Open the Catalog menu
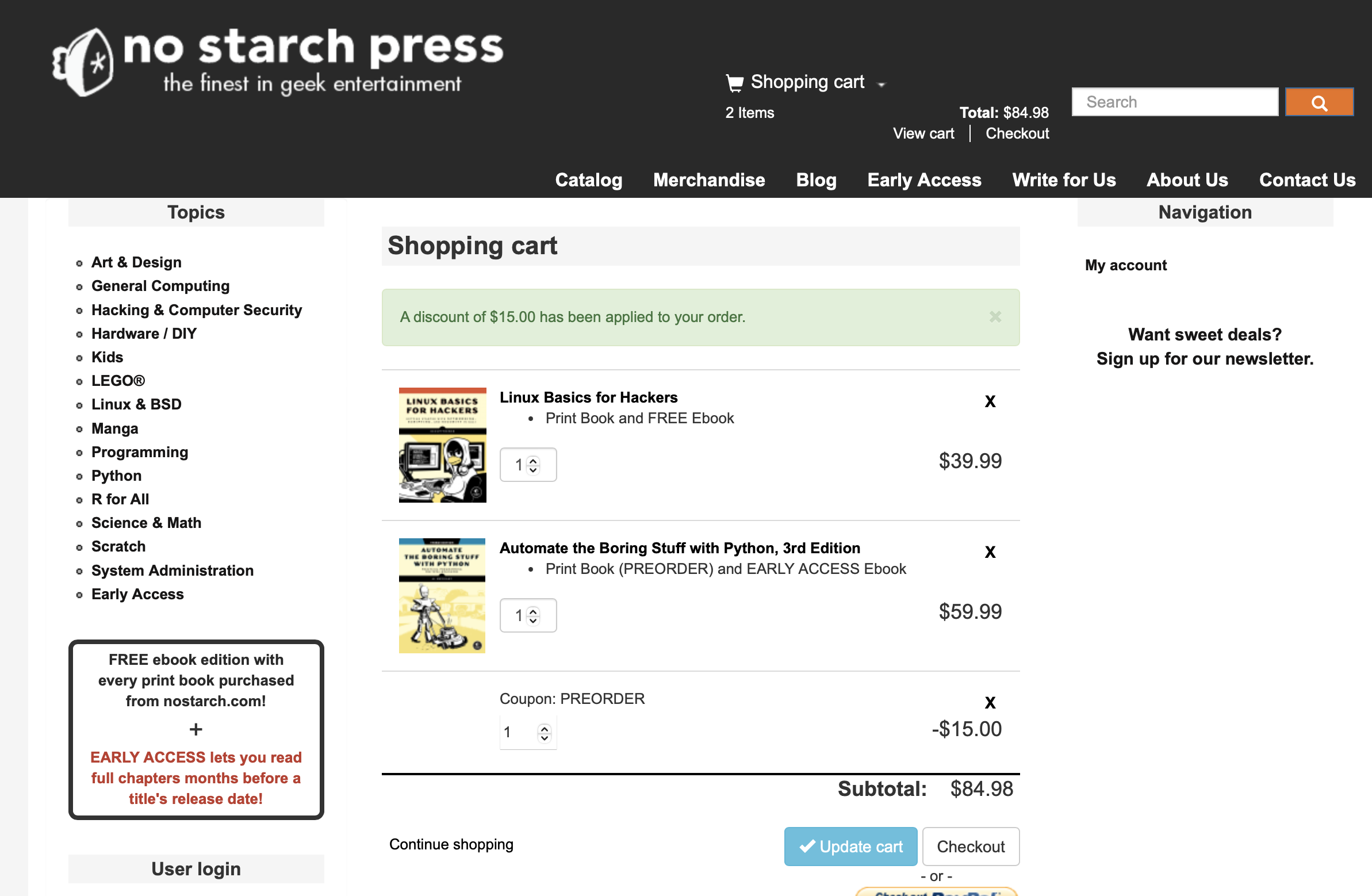 point(589,180)
